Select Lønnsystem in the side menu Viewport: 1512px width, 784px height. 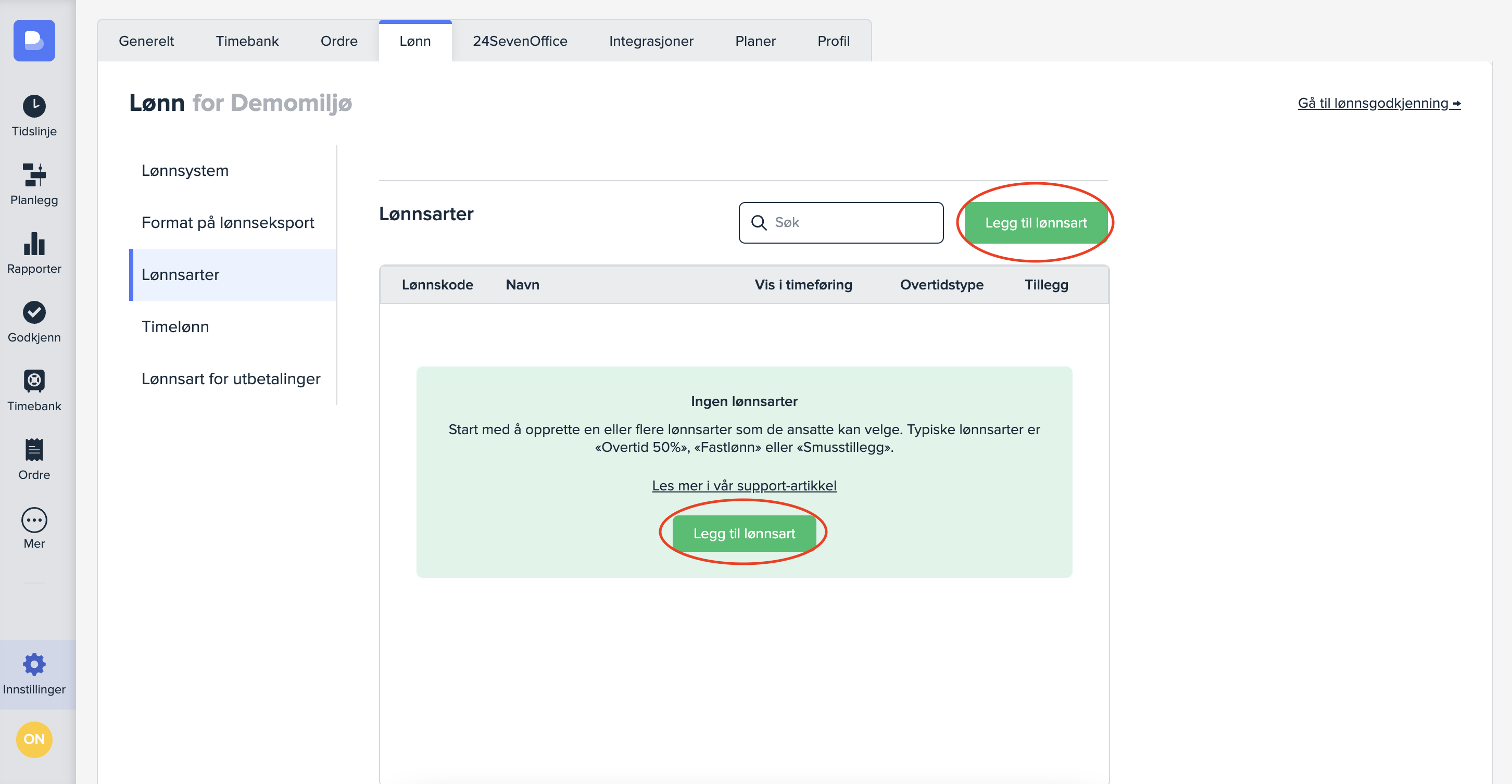(185, 171)
